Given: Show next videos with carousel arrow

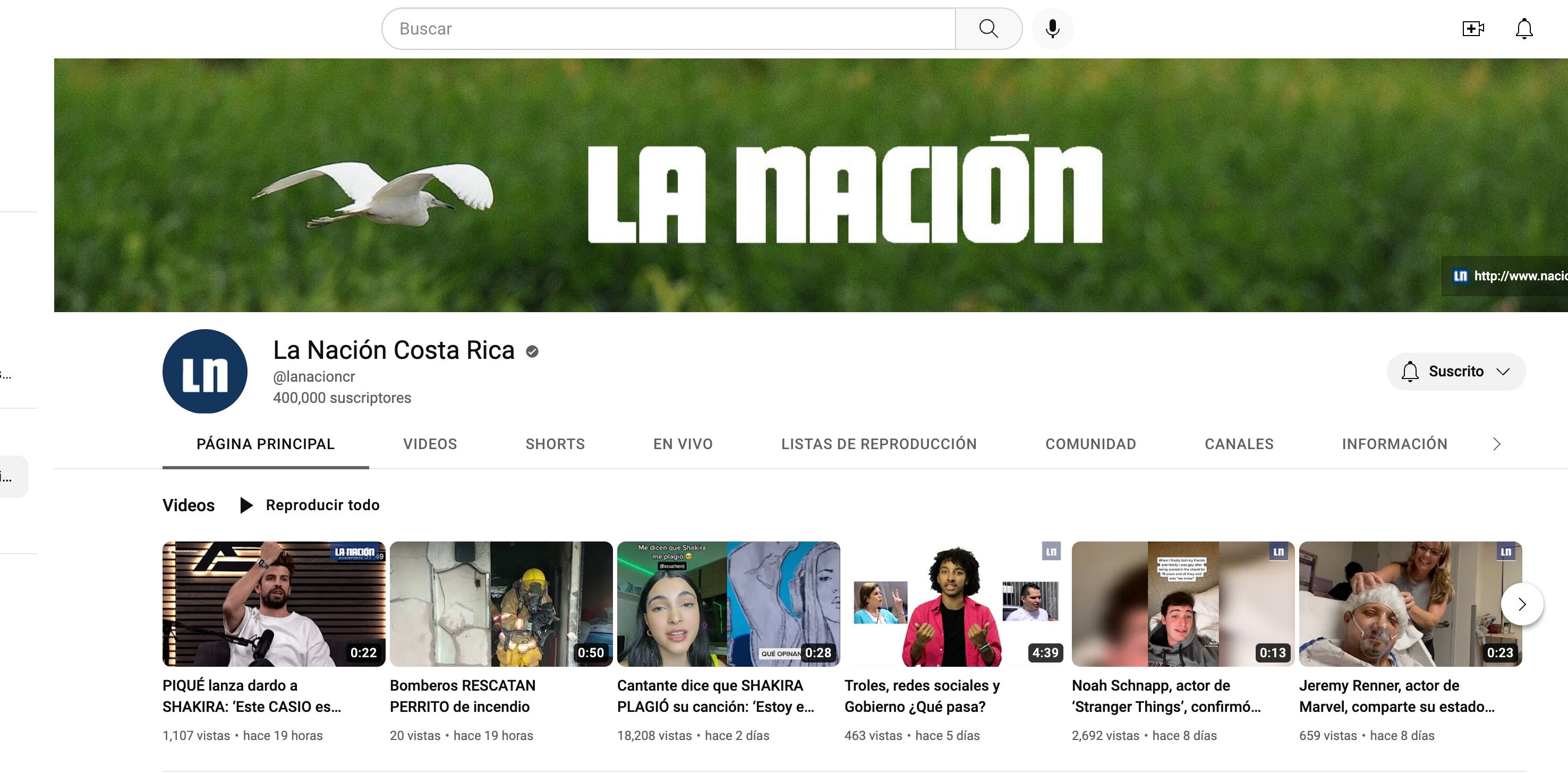Looking at the screenshot, I should pos(1522,604).
